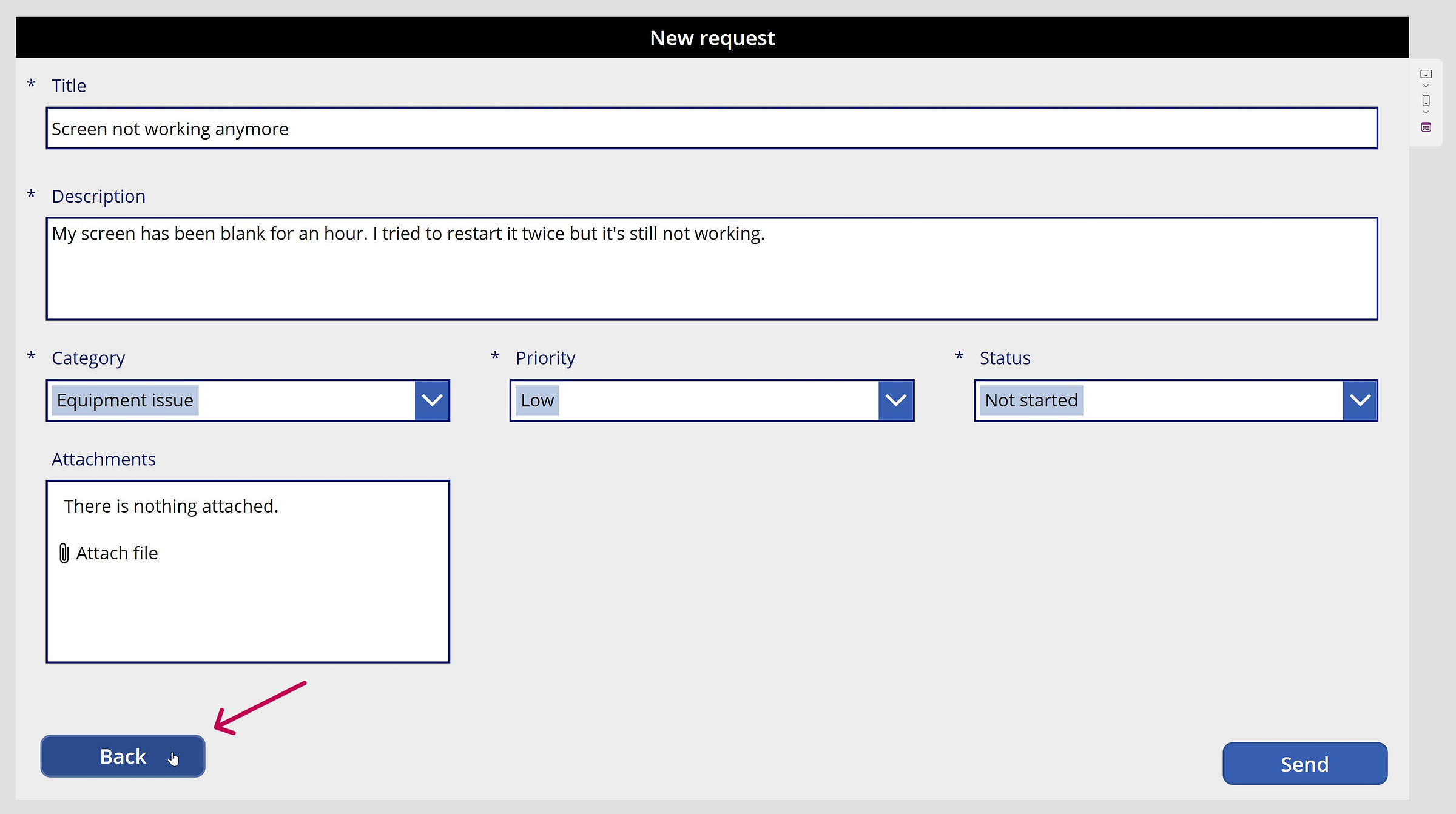Click into the Title input field
This screenshot has width=1456, height=814.
click(x=711, y=129)
